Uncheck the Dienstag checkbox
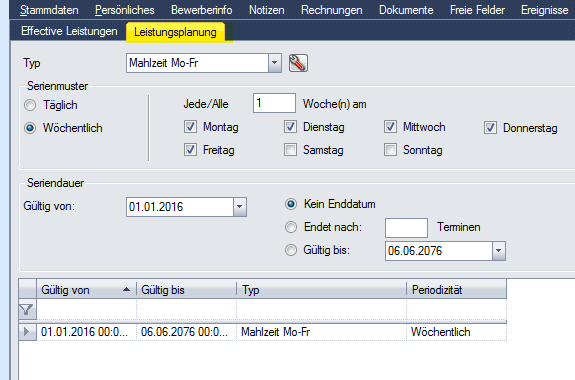The image size is (575, 380). [x=290, y=127]
